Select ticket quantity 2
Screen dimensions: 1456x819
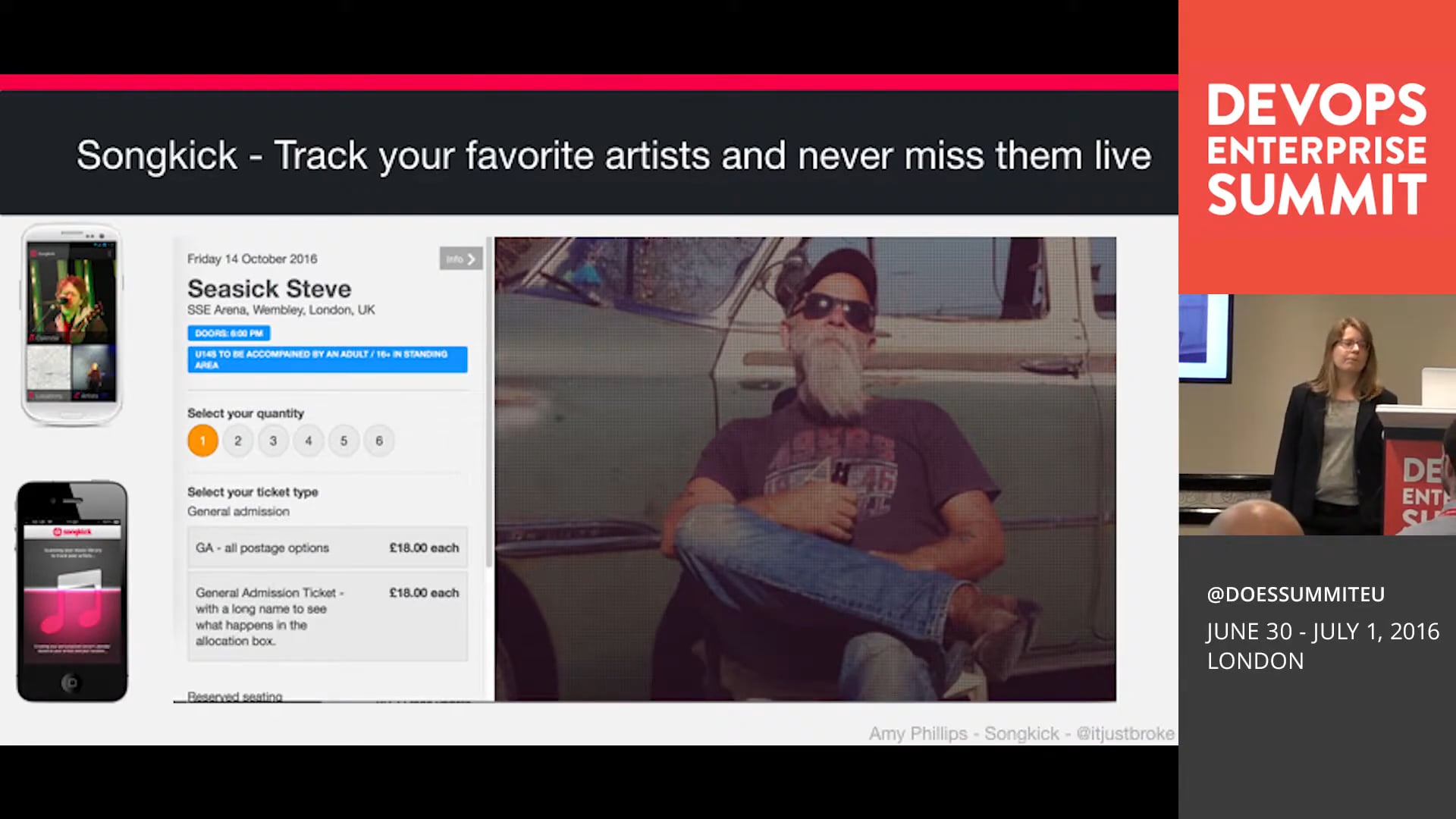pyautogui.click(x=238, y=441)
